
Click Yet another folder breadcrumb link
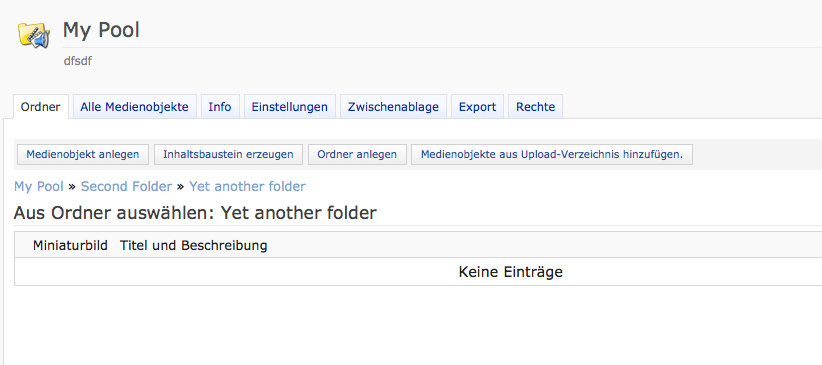pos(247,186)
